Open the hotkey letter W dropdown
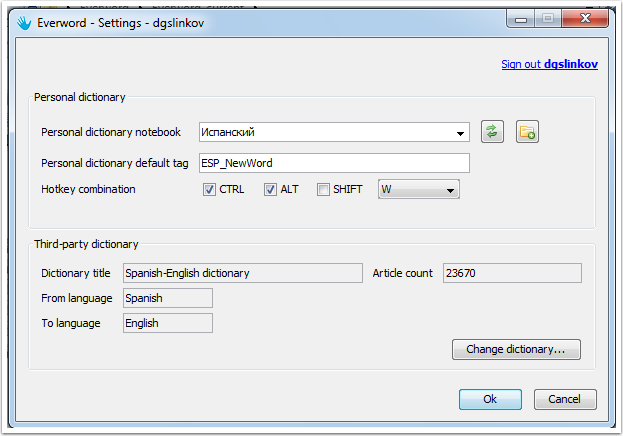Screen dimensions: 623x436 pyautogui.click(x=419, y=189)
